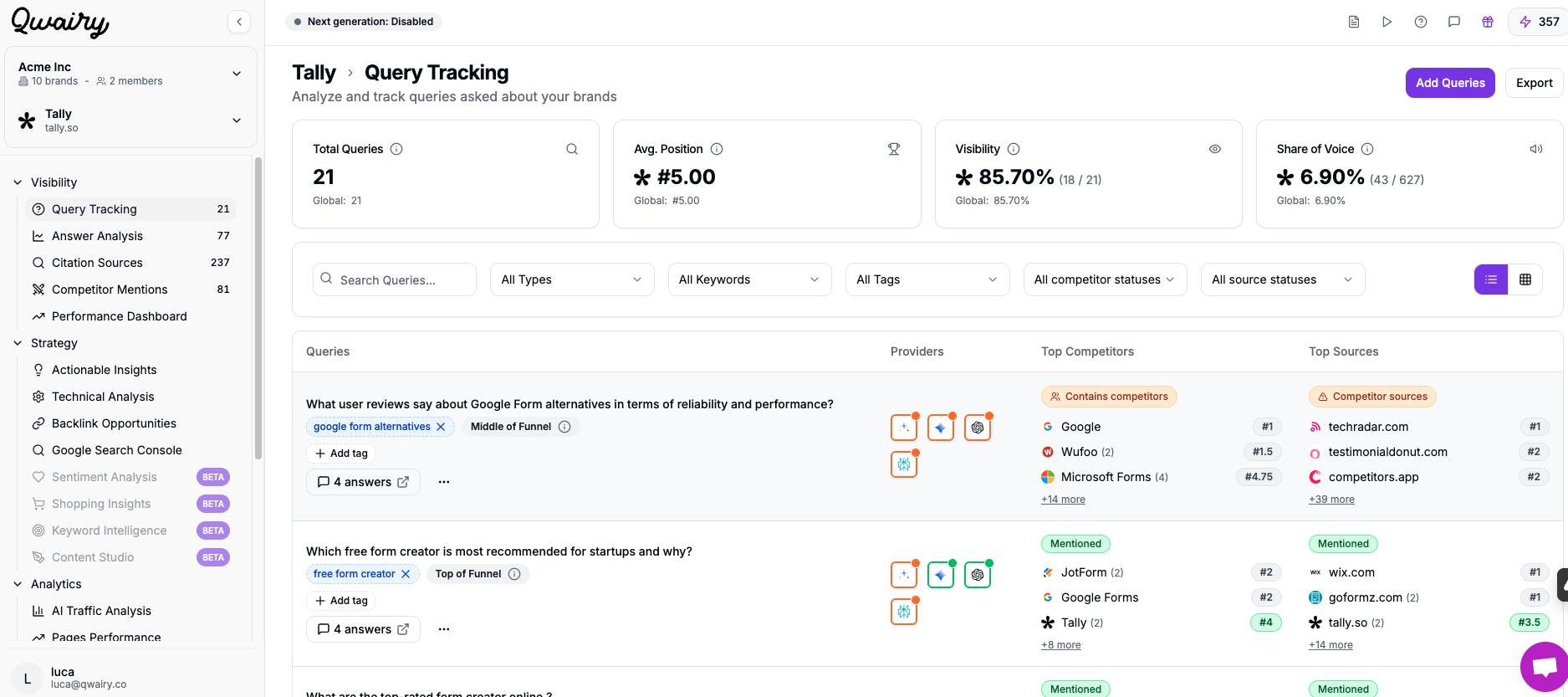Image resolution: width=1568 pixels, height=697 pixels.
Task: Focus the Search Queries input field
Action: click(395, 279)
